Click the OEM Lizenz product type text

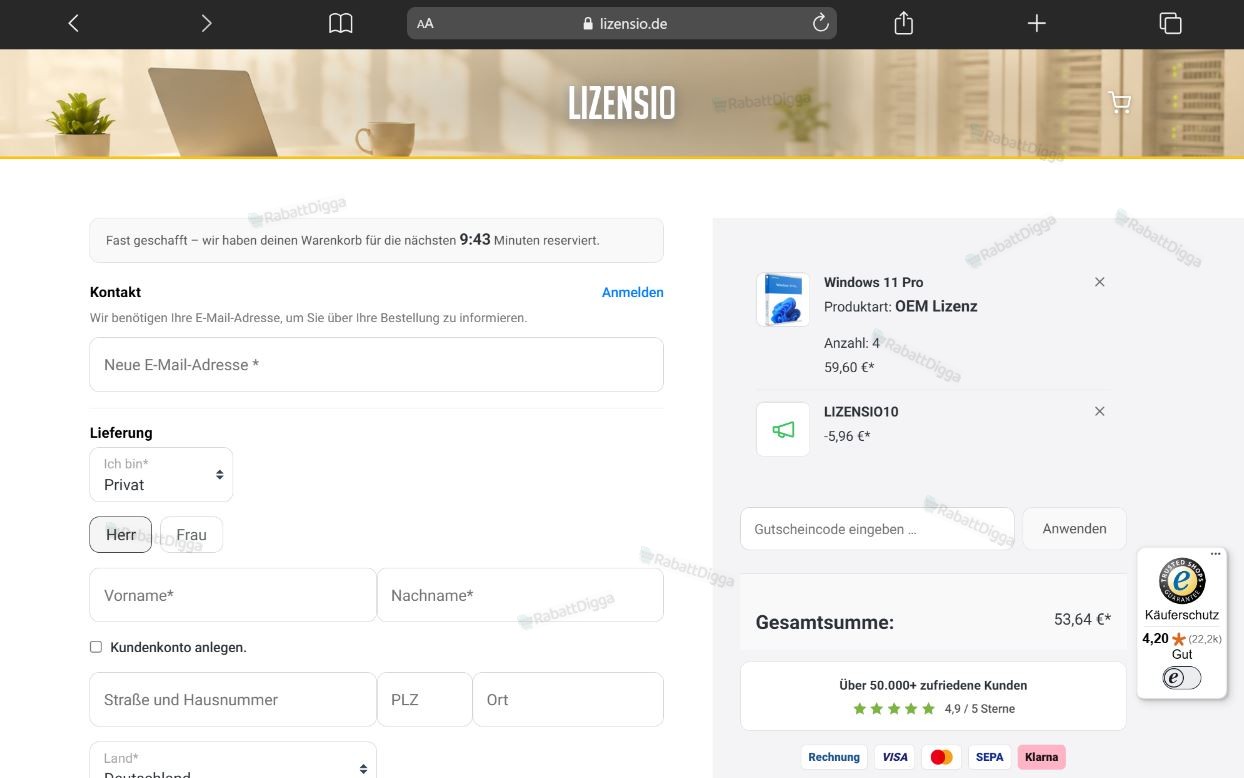coord(936,306)
